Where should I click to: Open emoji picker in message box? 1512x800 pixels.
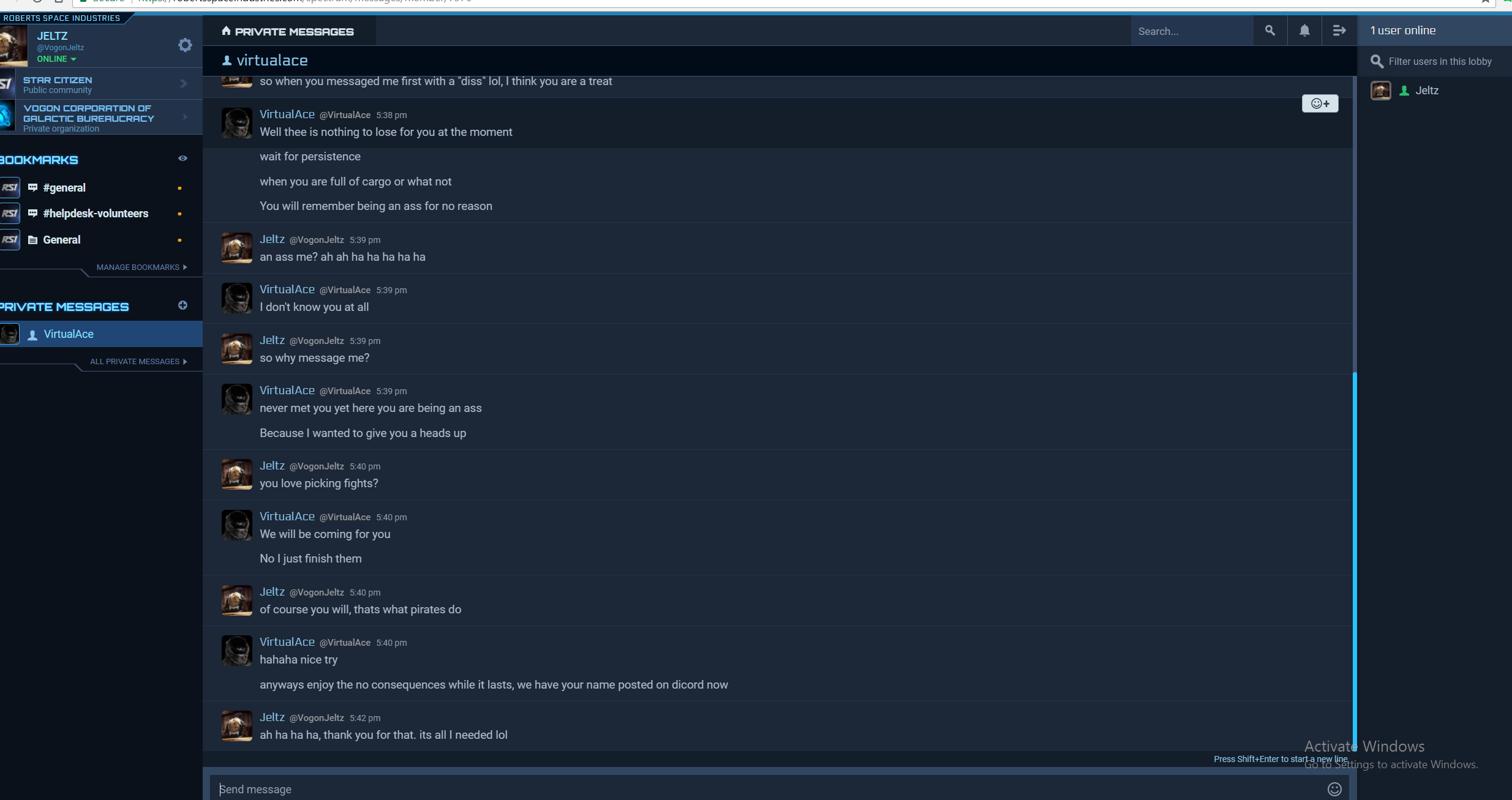coord(1334,789)
